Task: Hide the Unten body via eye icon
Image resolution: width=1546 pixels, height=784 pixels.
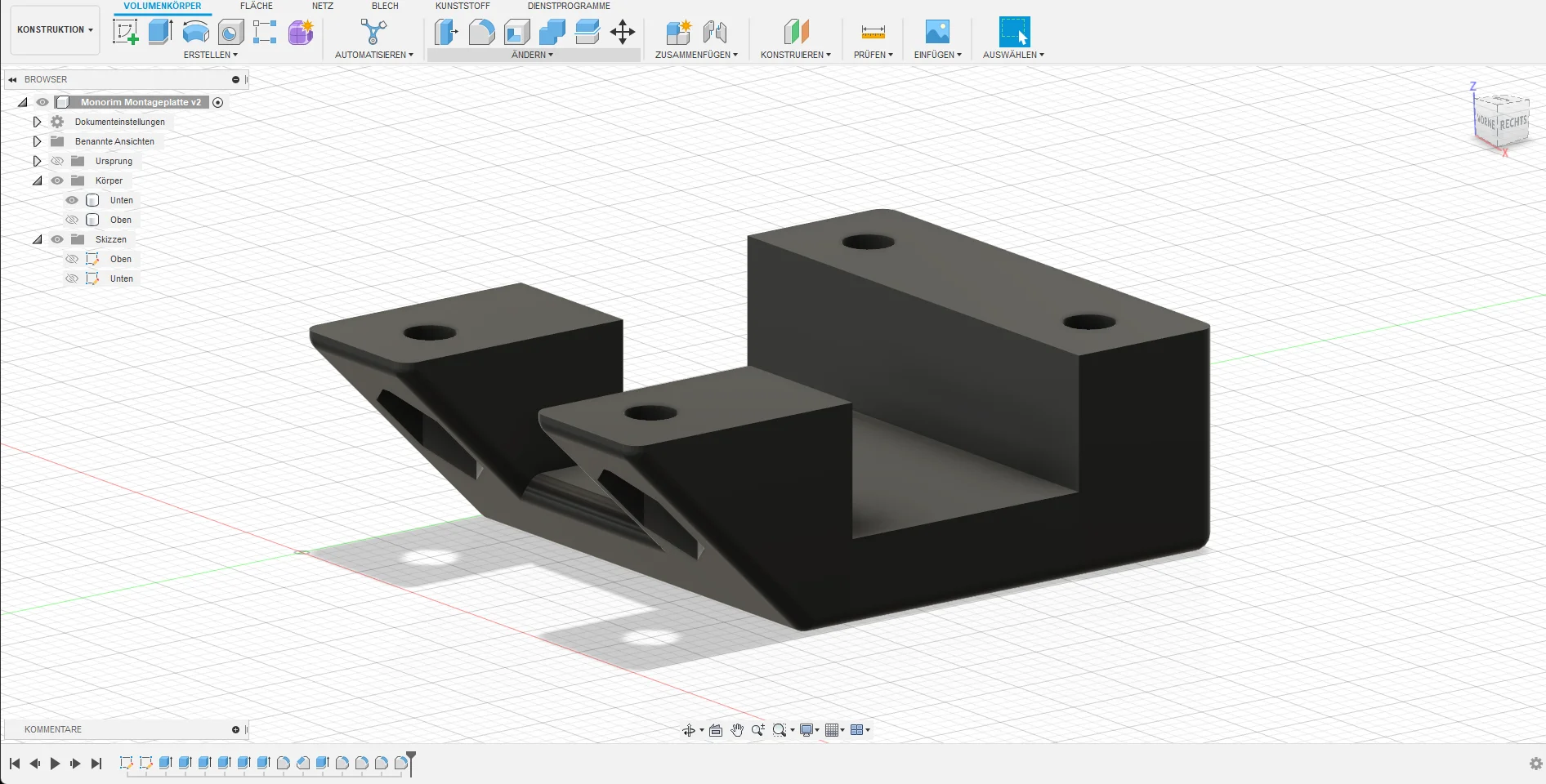Action: (x=72, y=200)
